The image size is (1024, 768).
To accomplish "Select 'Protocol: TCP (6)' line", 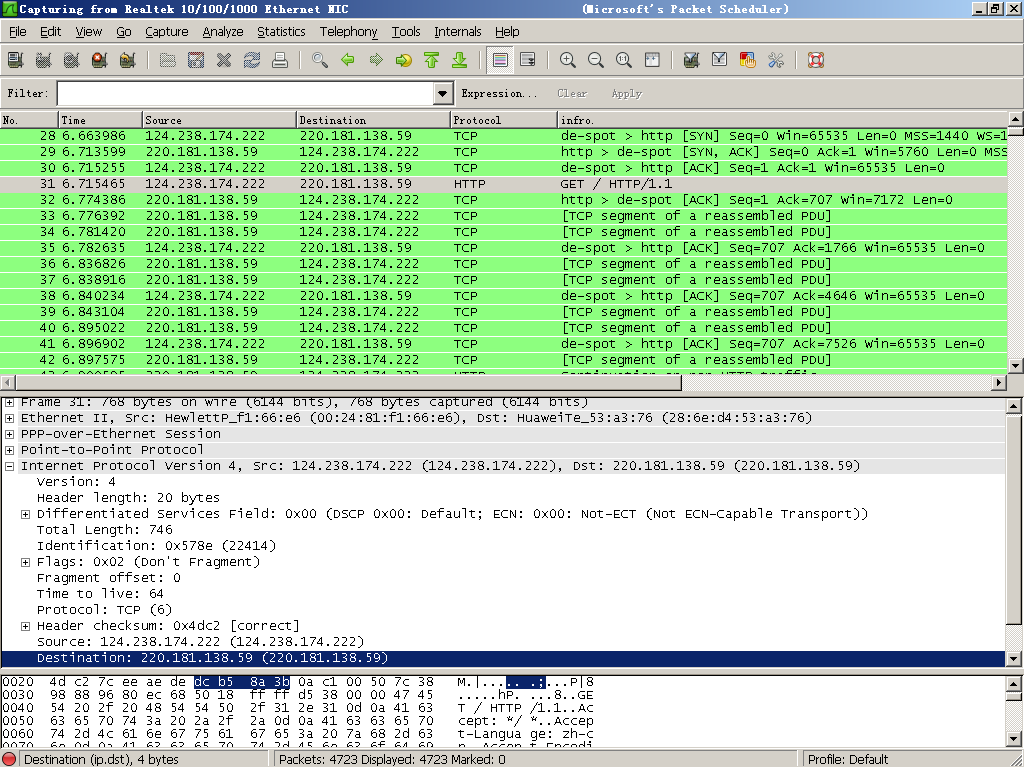I will click(x=104, y=610).
